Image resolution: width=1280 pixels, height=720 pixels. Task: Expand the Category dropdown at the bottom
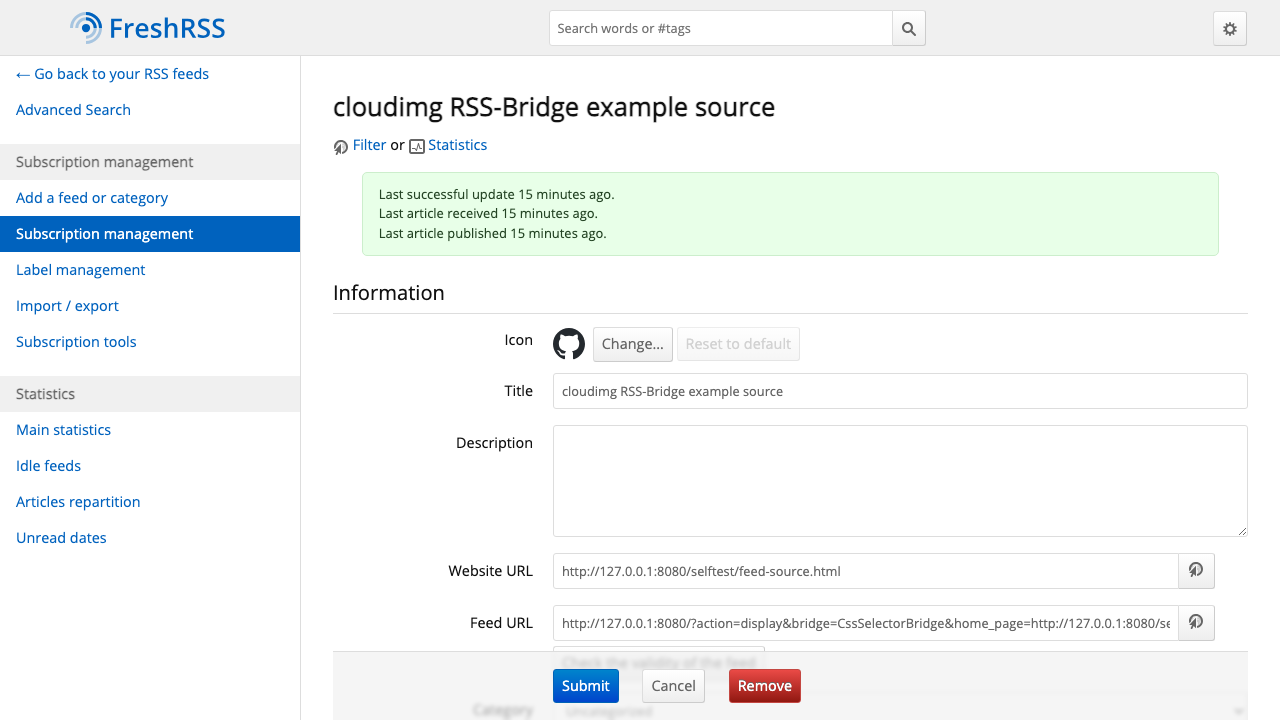900,710
